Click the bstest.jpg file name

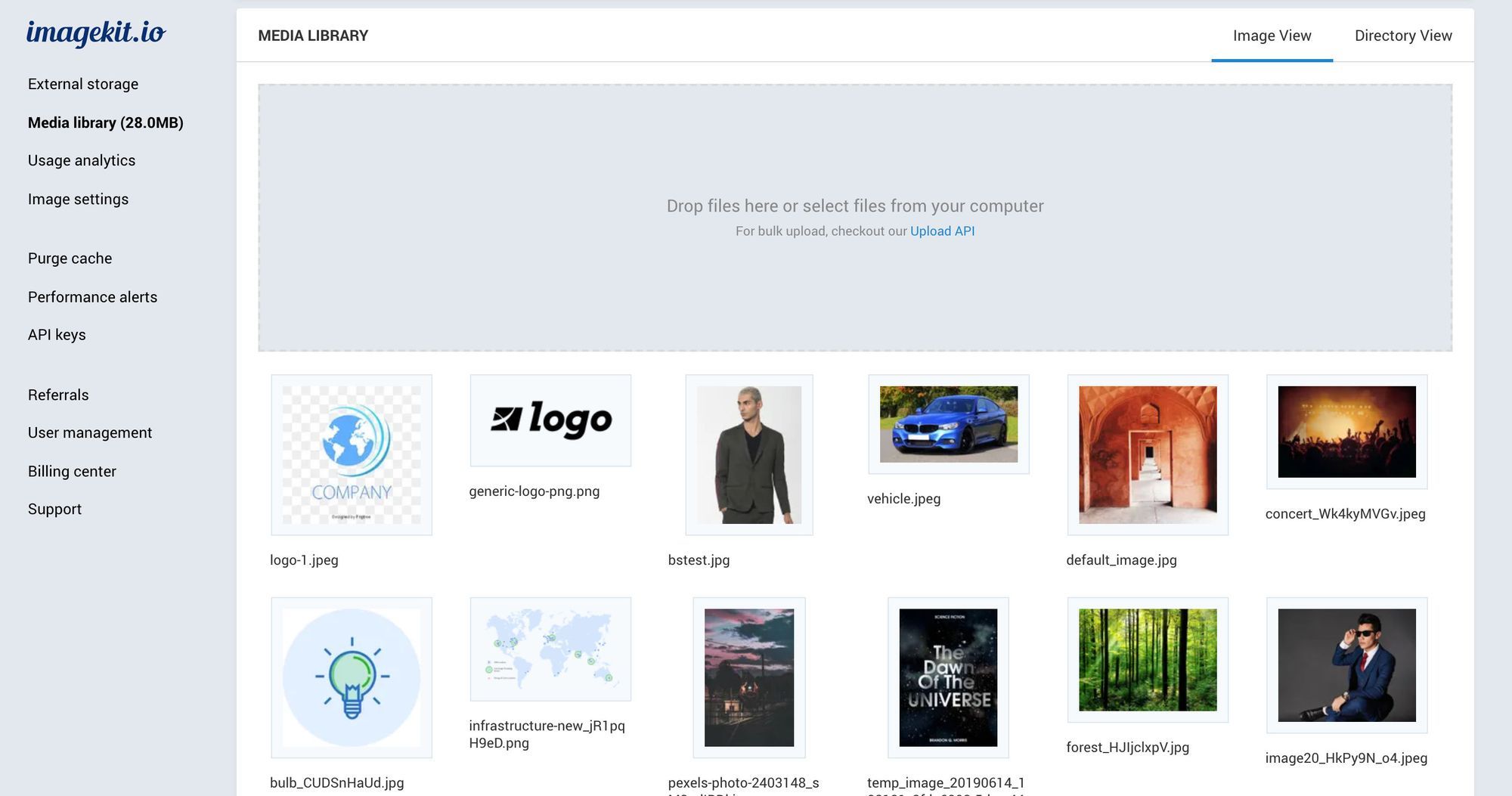click(x=699, y=560)
